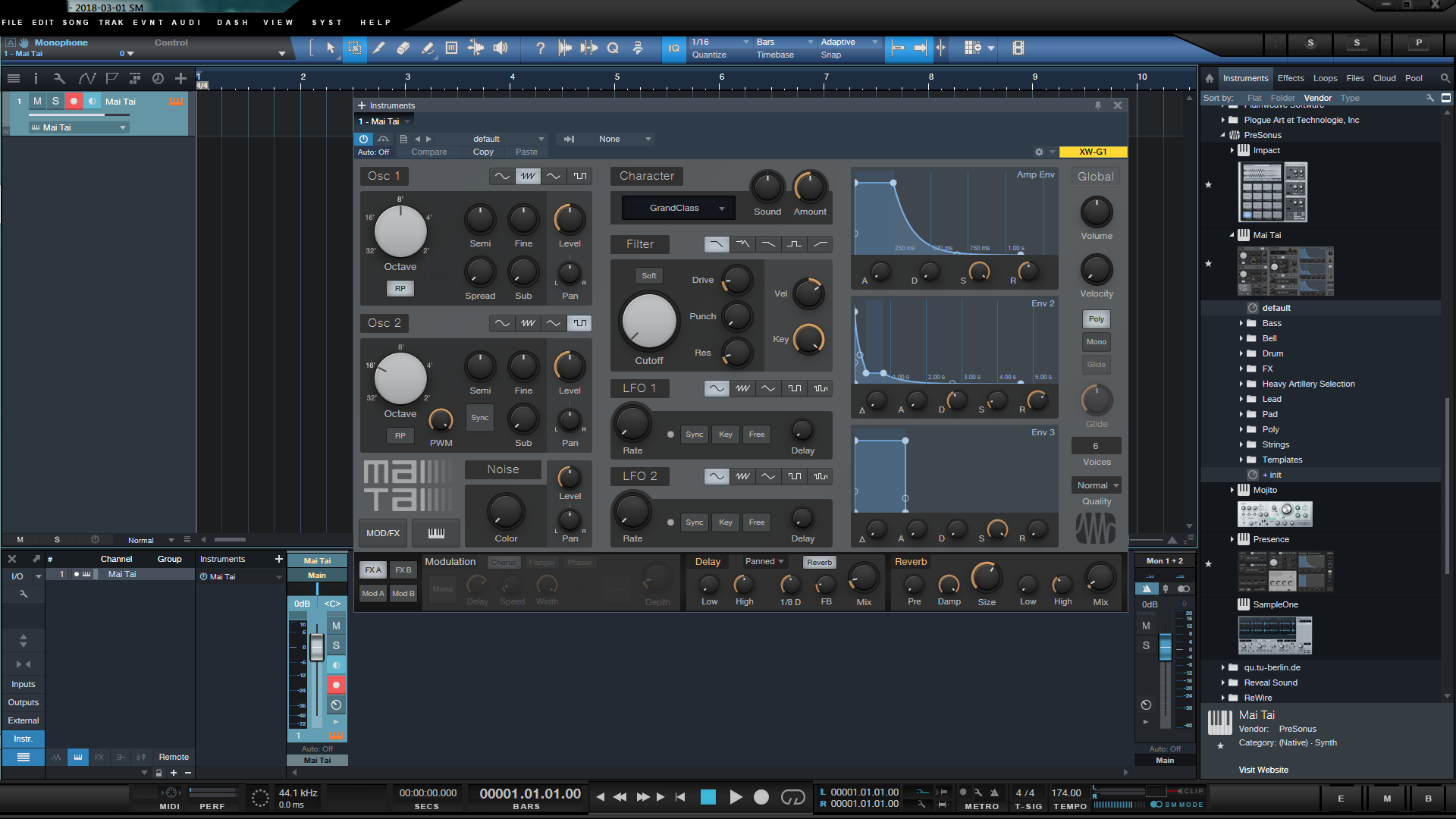Image resolution: width=1456 pixels, height=819 pixels.
Task: Start recording with the transport record button
Action: point(761,797)
